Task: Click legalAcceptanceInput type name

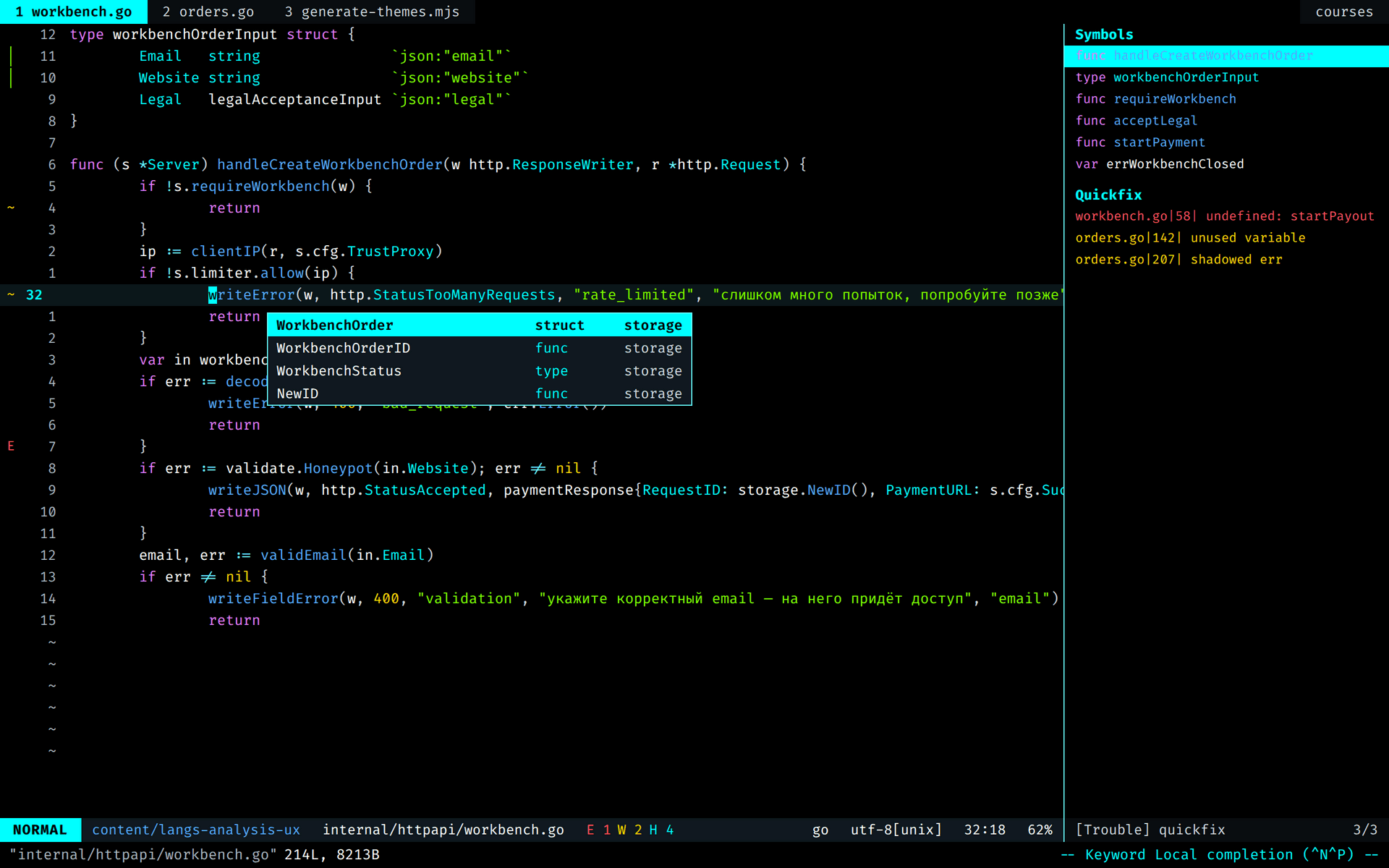Action: click(294, 99)
